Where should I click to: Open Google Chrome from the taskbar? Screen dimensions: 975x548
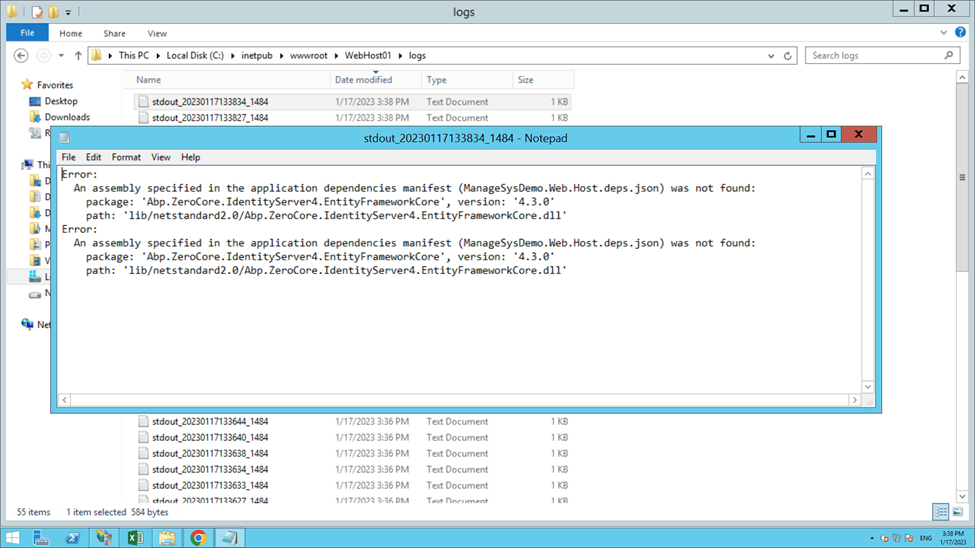198,537
